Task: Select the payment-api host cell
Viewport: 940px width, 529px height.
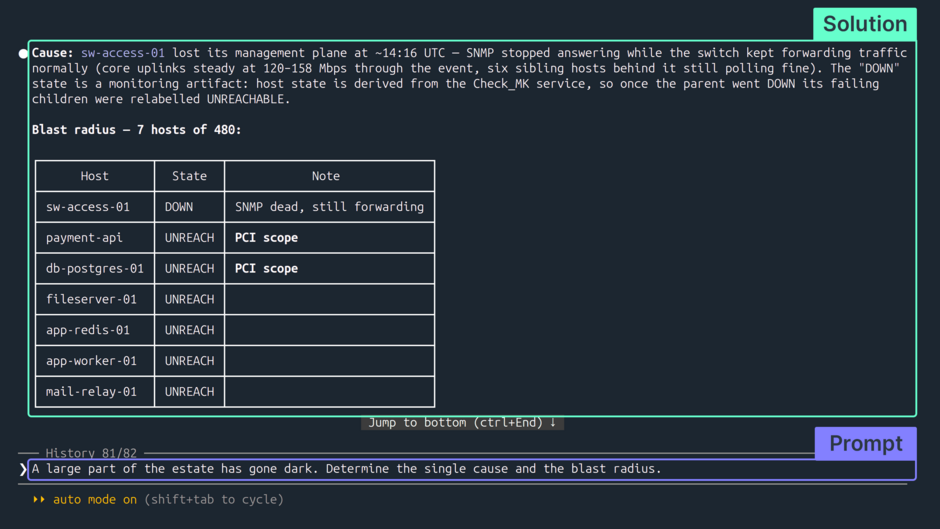Action: click(x=95, y=238)
